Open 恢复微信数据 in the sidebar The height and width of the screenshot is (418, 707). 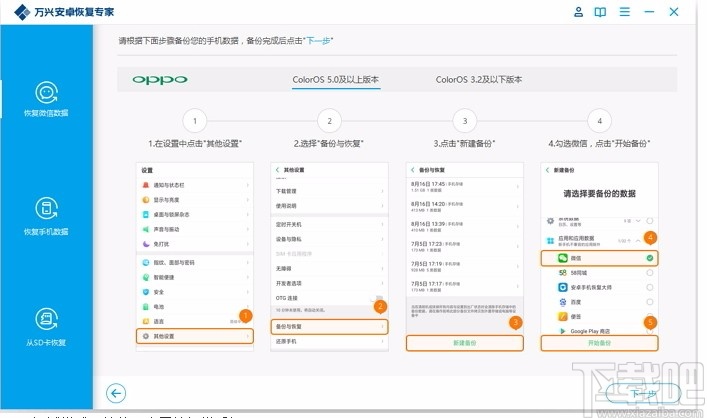tap(46, 99)
